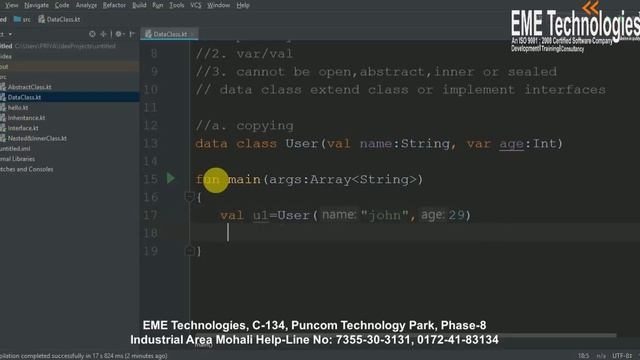
Task: Open the Build menu
Action: pyautogui.click(x=139, y=5)
